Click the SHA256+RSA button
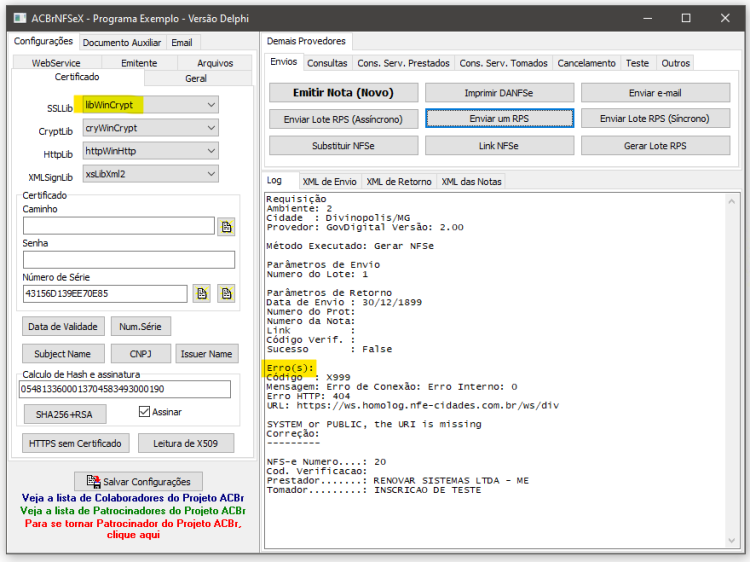The height and width of the screenshot is (562, 750). [65, 414]
